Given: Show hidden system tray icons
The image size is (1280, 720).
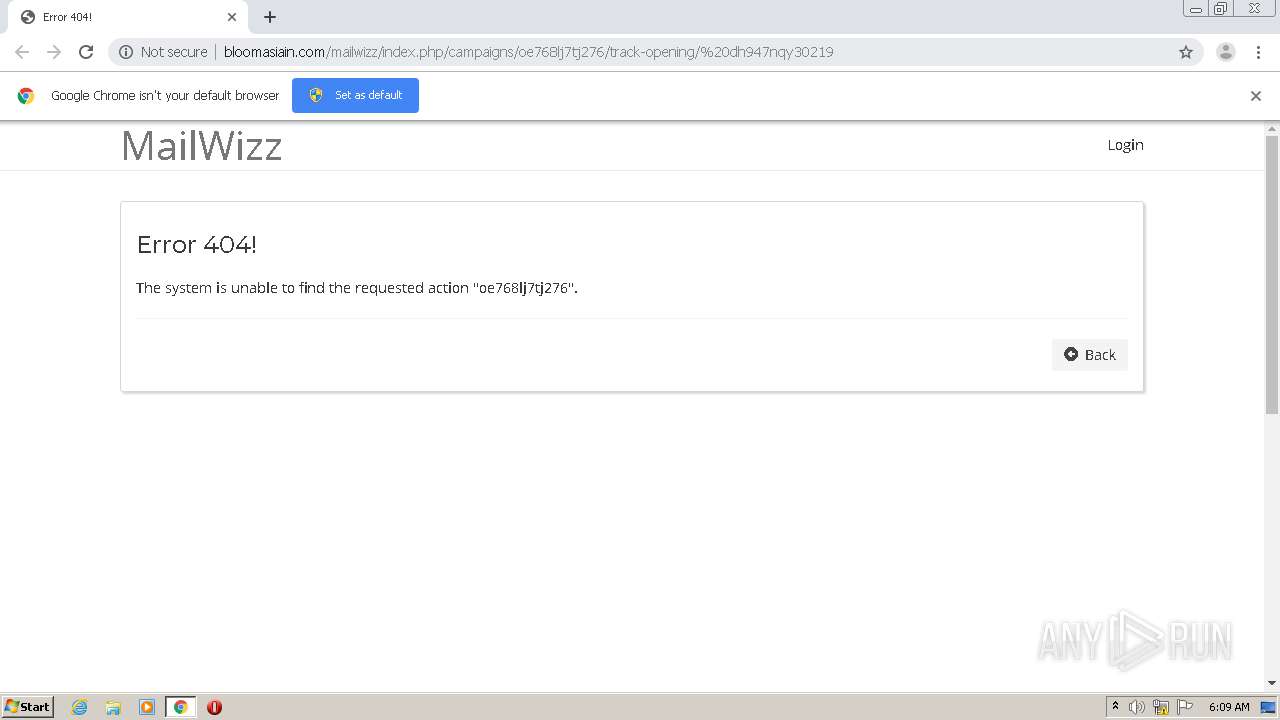Looking at the screenshot, I should pyautogui.click(x=1115, y=707).
